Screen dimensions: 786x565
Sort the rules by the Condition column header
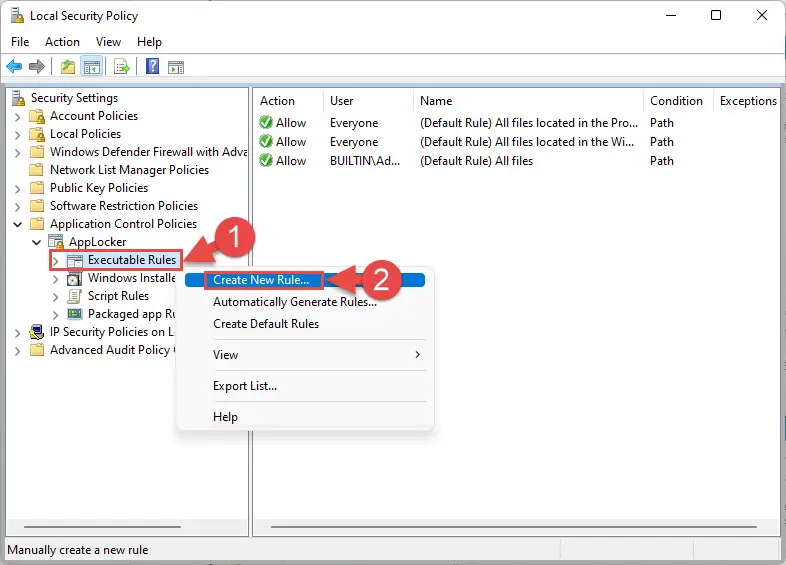click(676, 101)
